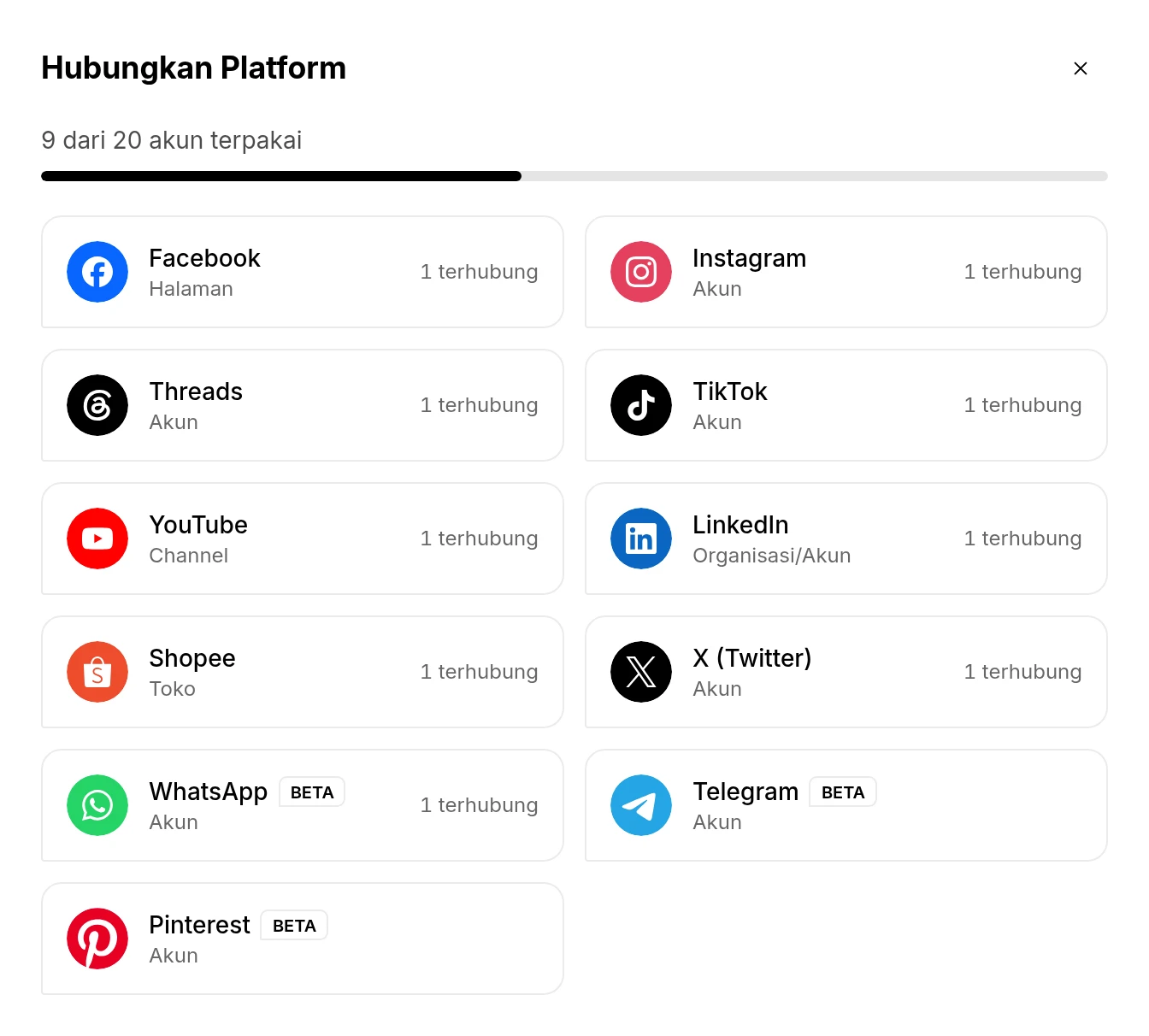Click the Instagram logo icon
1149x1036 pixels.
[641, 272]
